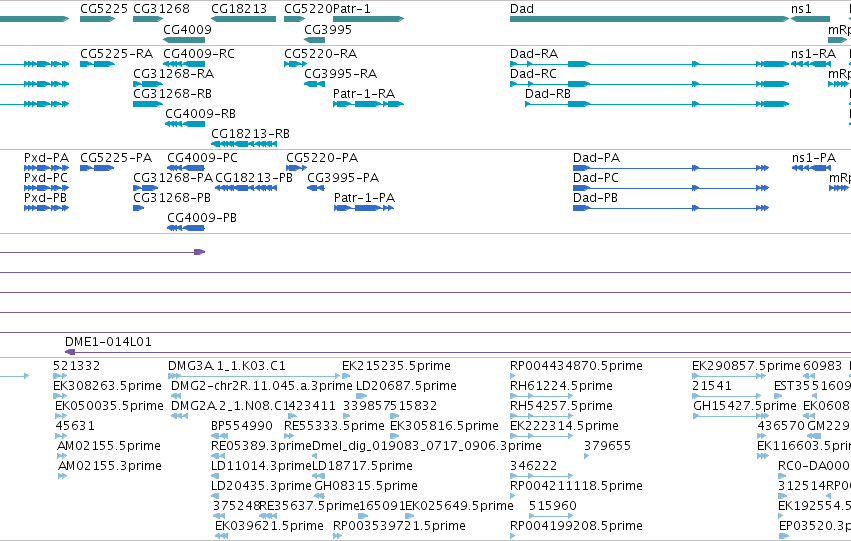This screenshot has width=851, height=541.
Task: Click transcript label Patr-1-RA
Action: (364, 94)
